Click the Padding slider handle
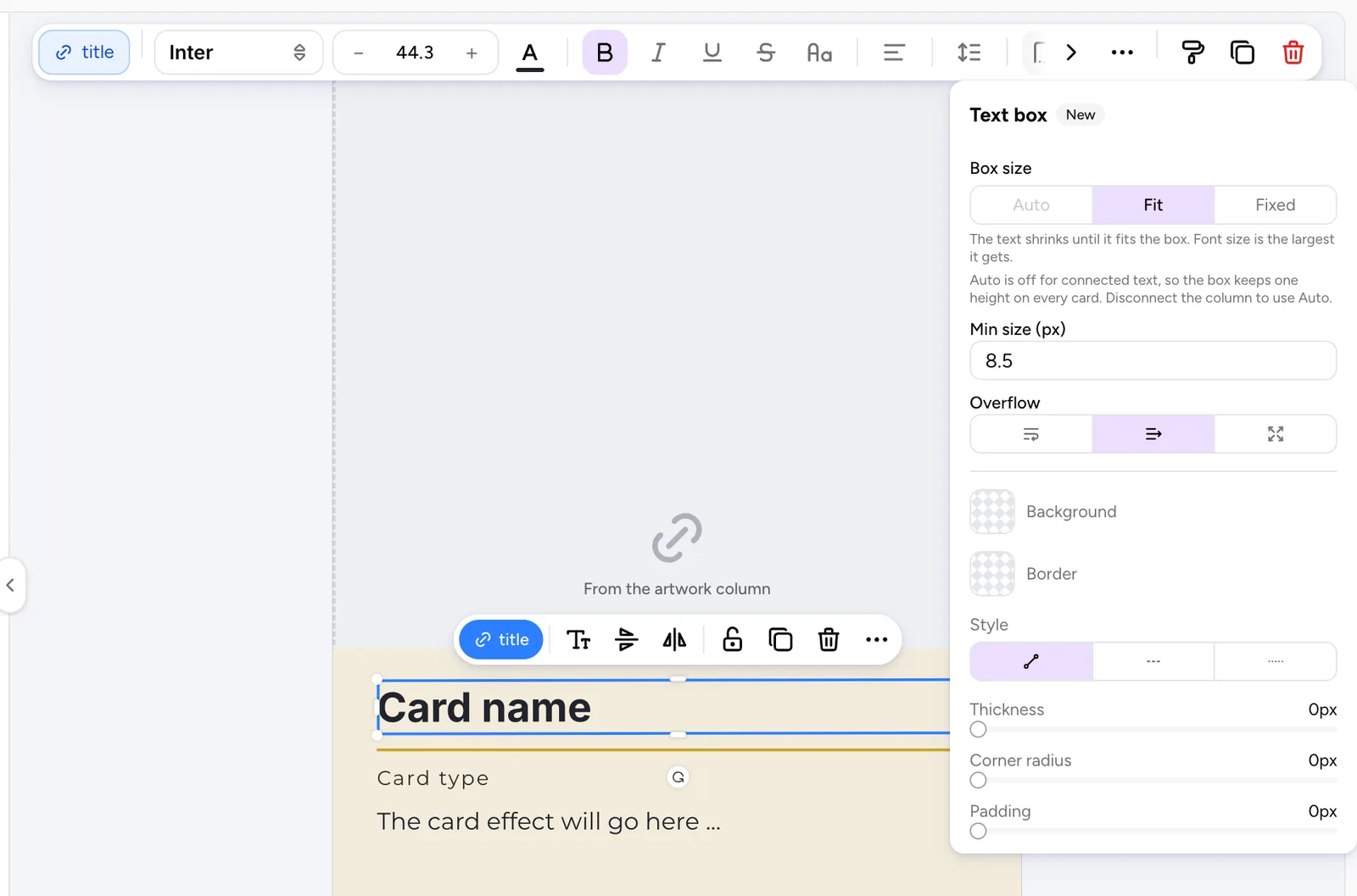This screenshot has height=896, width=1357. tap(979, 832)
